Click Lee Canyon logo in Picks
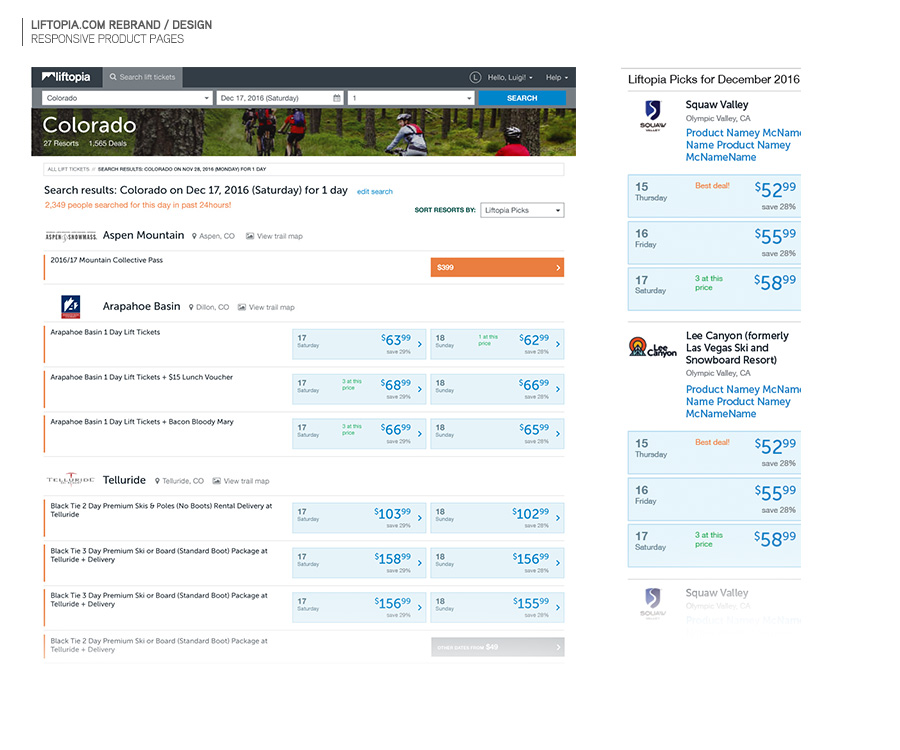This screenshot has height=750, width=900. tap(653, 347)
